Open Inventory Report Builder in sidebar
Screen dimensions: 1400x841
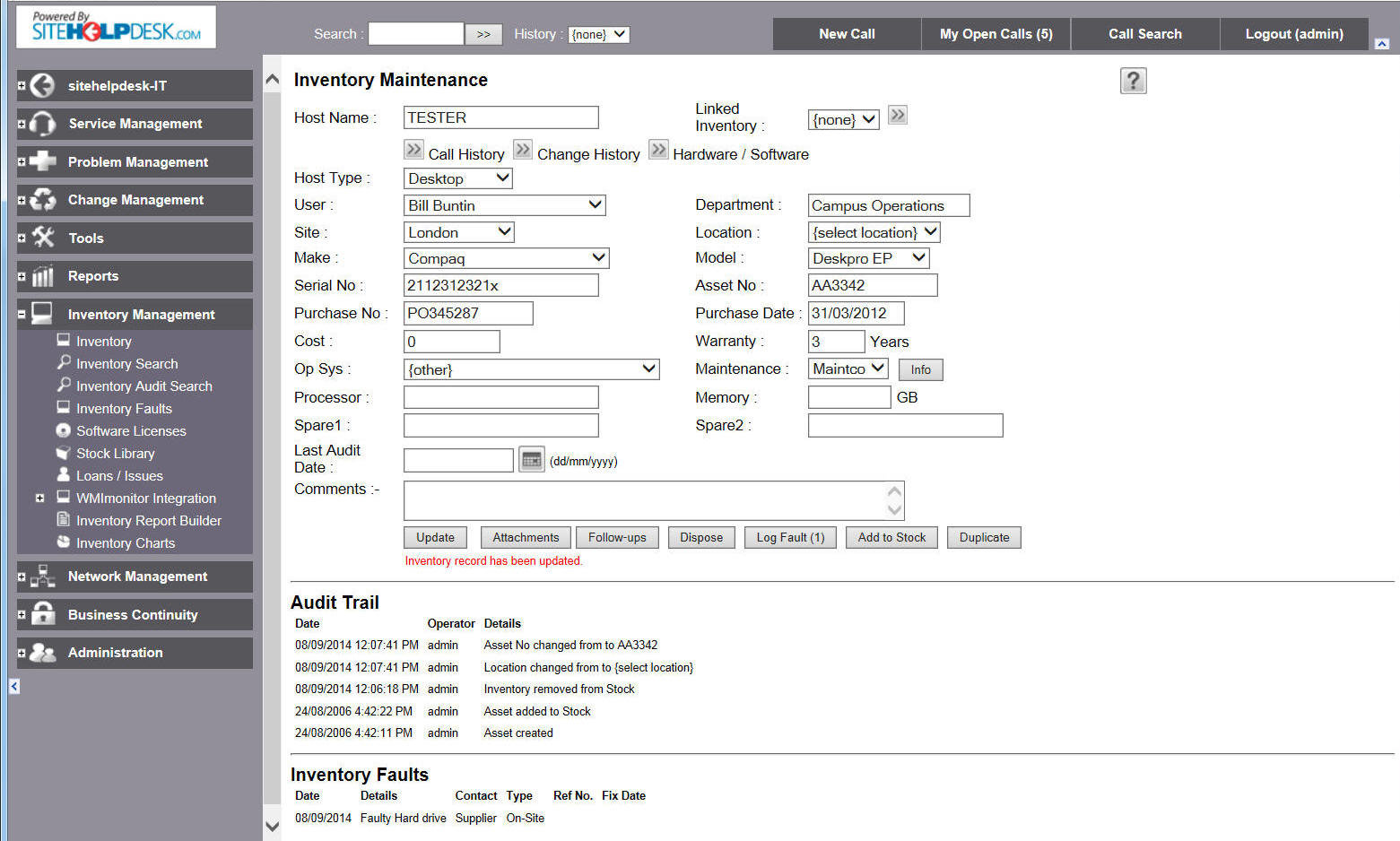tap(149, 521)
